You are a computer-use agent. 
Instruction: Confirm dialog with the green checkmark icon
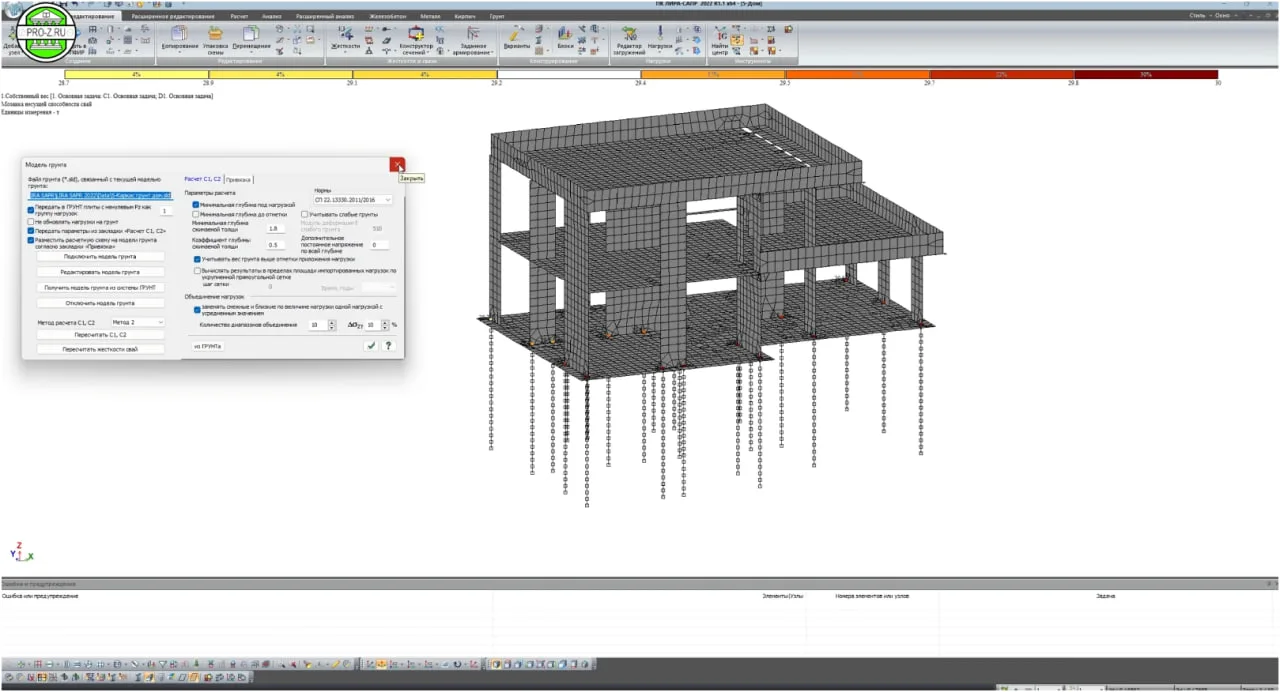point(371,345)
